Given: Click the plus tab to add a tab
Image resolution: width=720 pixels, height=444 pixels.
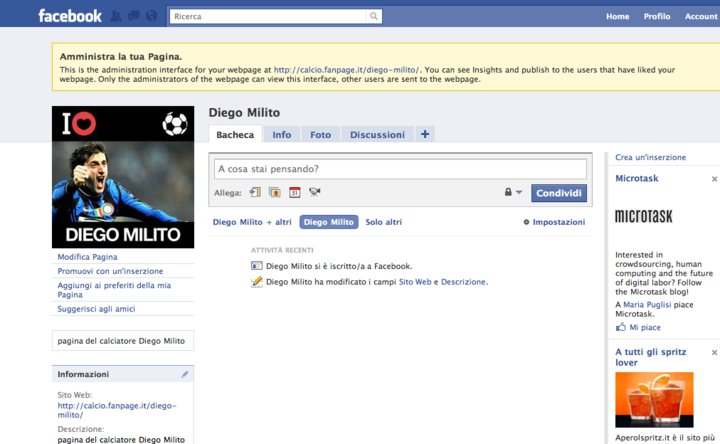Looking at the screenshot, I should pos(425,134).
